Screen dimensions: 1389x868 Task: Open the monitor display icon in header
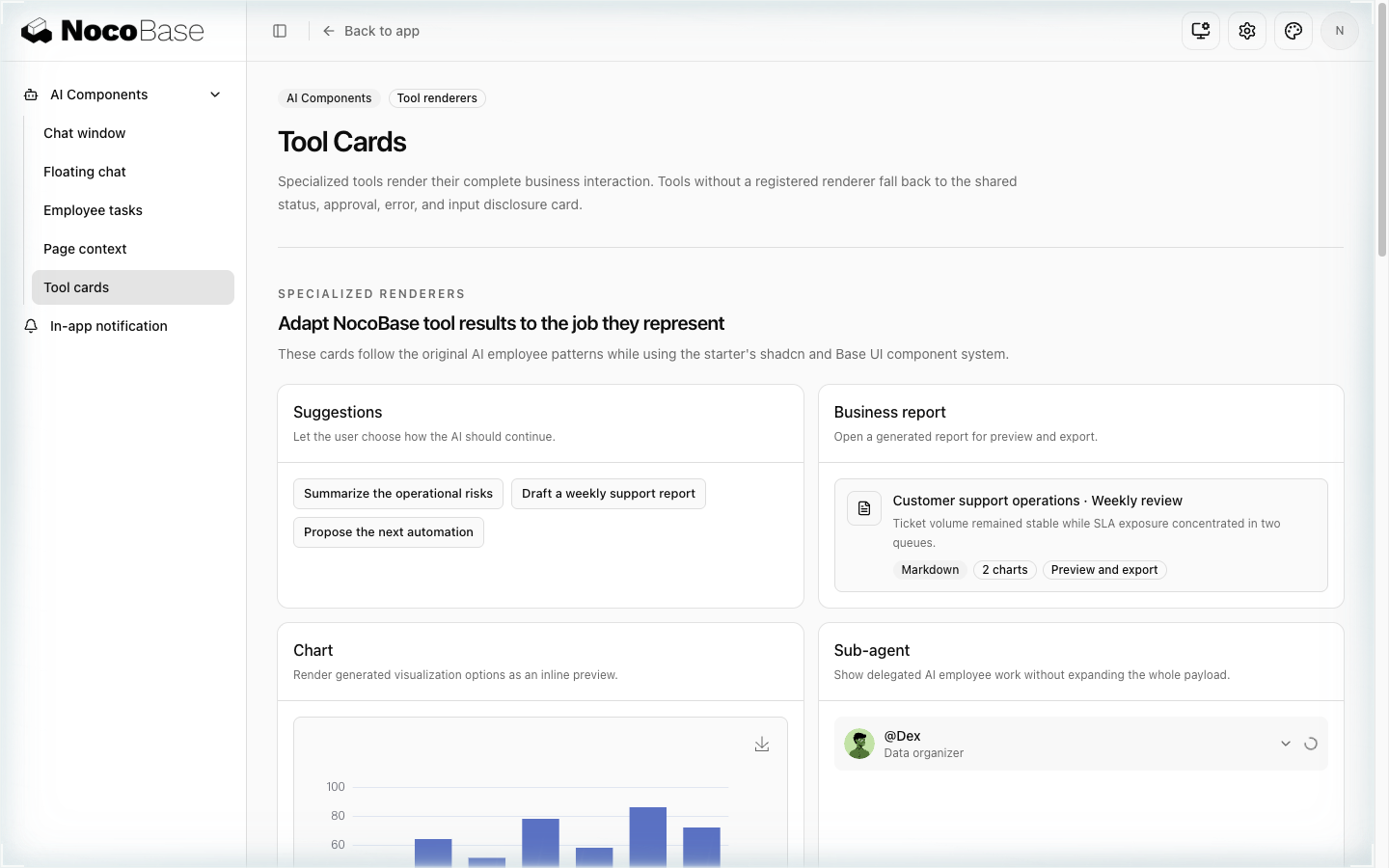click(x=1201, y=31)
